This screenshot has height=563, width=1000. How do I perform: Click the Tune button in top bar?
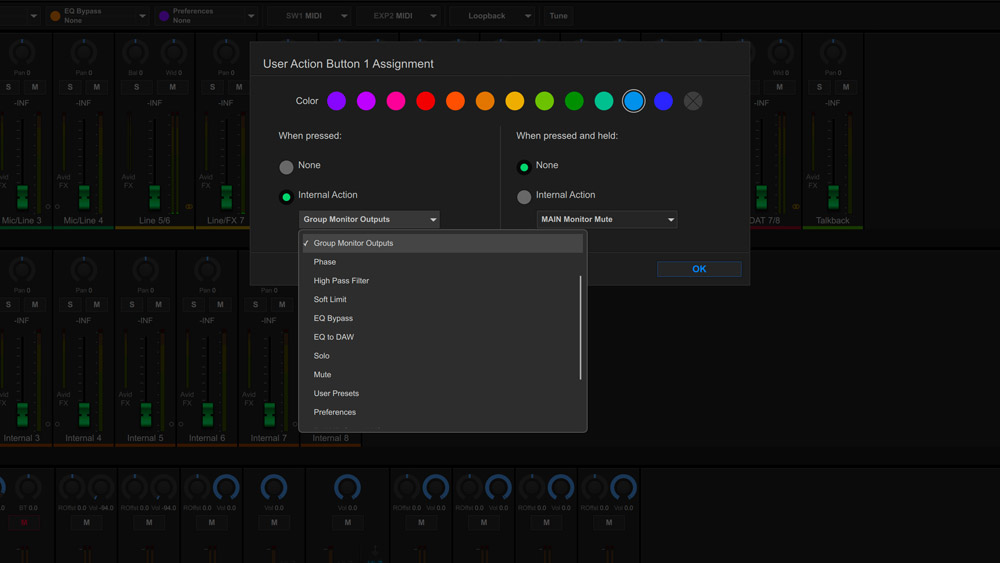coord(558,16)
